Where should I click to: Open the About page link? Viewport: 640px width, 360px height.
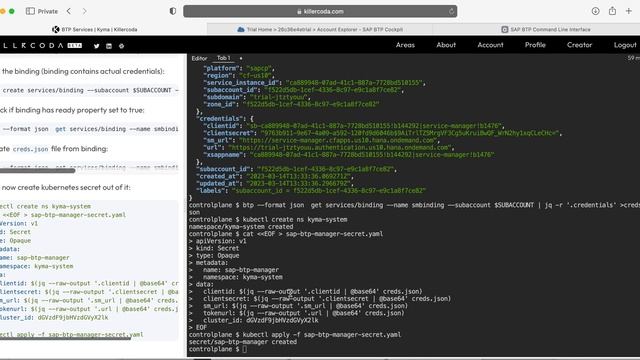click(446, 45)
